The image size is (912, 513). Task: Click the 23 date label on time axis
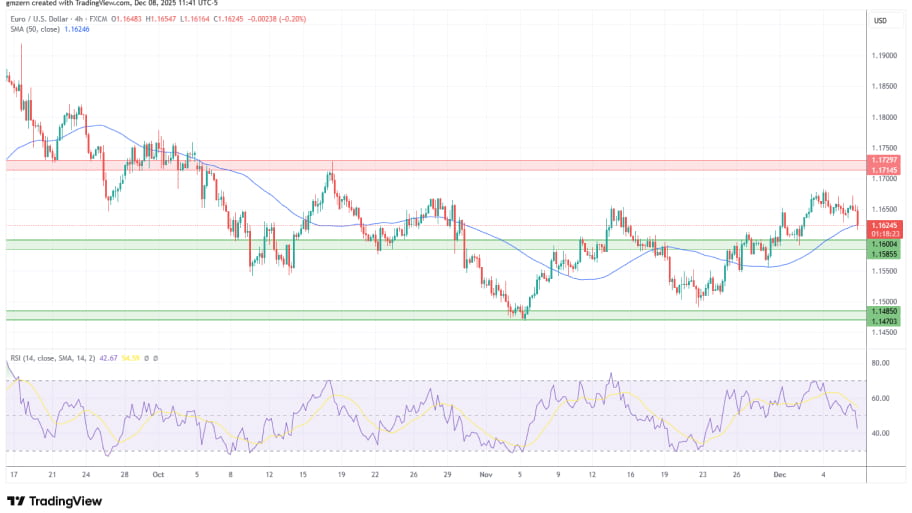703,475
